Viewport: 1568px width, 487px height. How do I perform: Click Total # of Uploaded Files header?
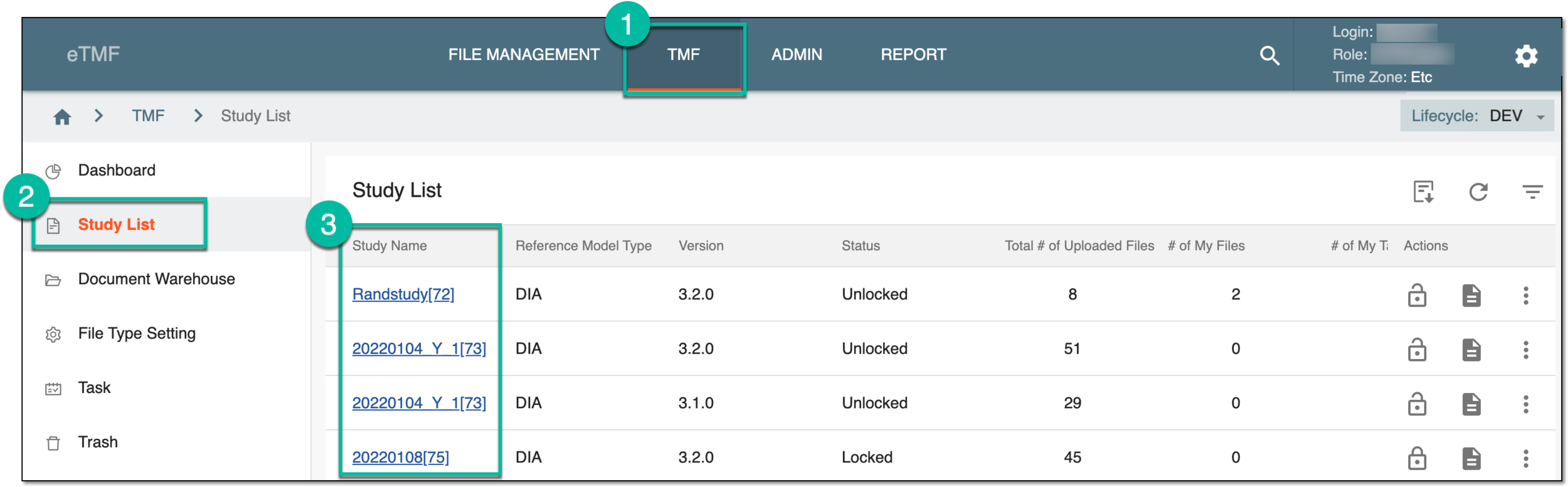(1079, 246)
